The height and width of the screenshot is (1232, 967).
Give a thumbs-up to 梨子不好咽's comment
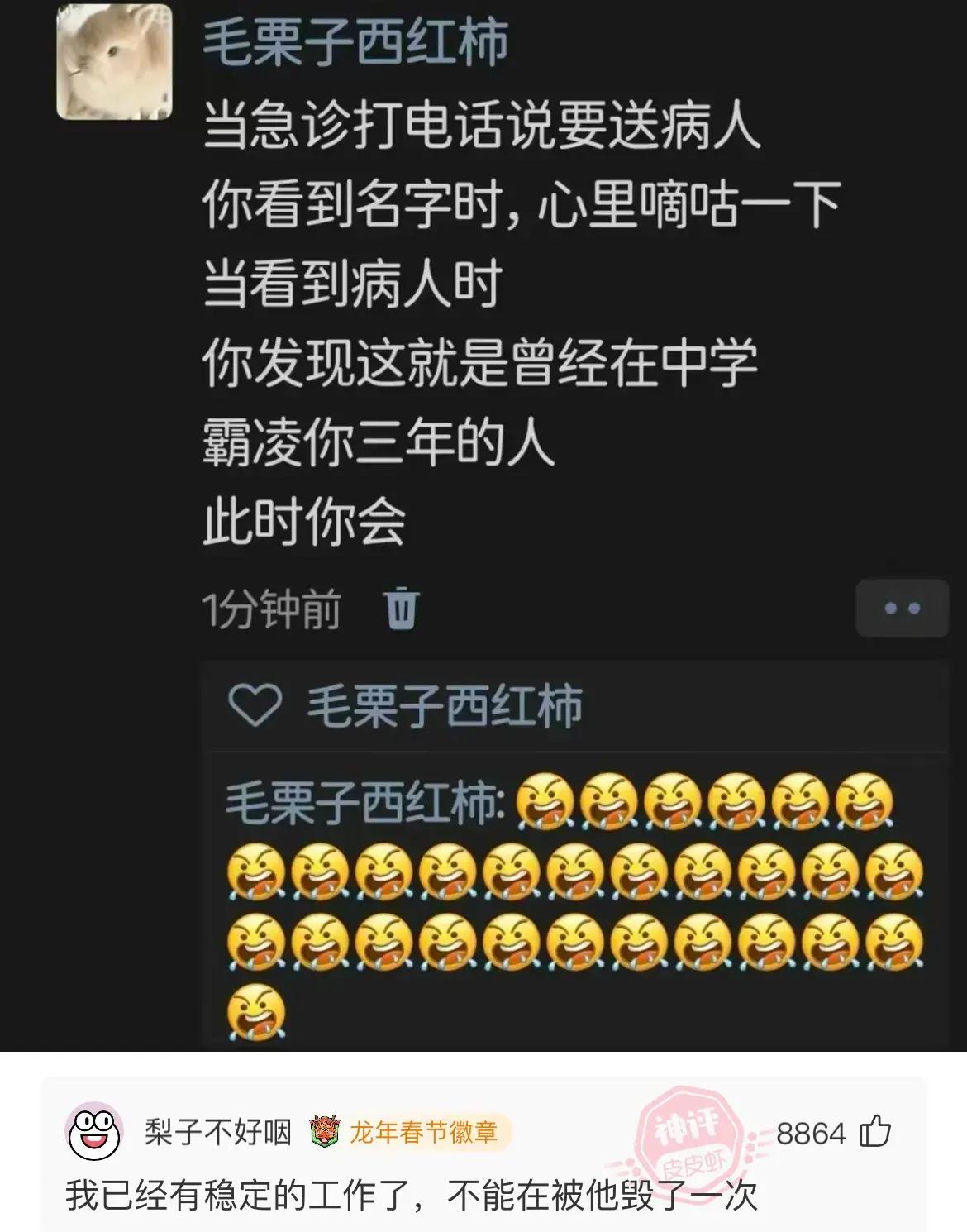point(875,1132)
